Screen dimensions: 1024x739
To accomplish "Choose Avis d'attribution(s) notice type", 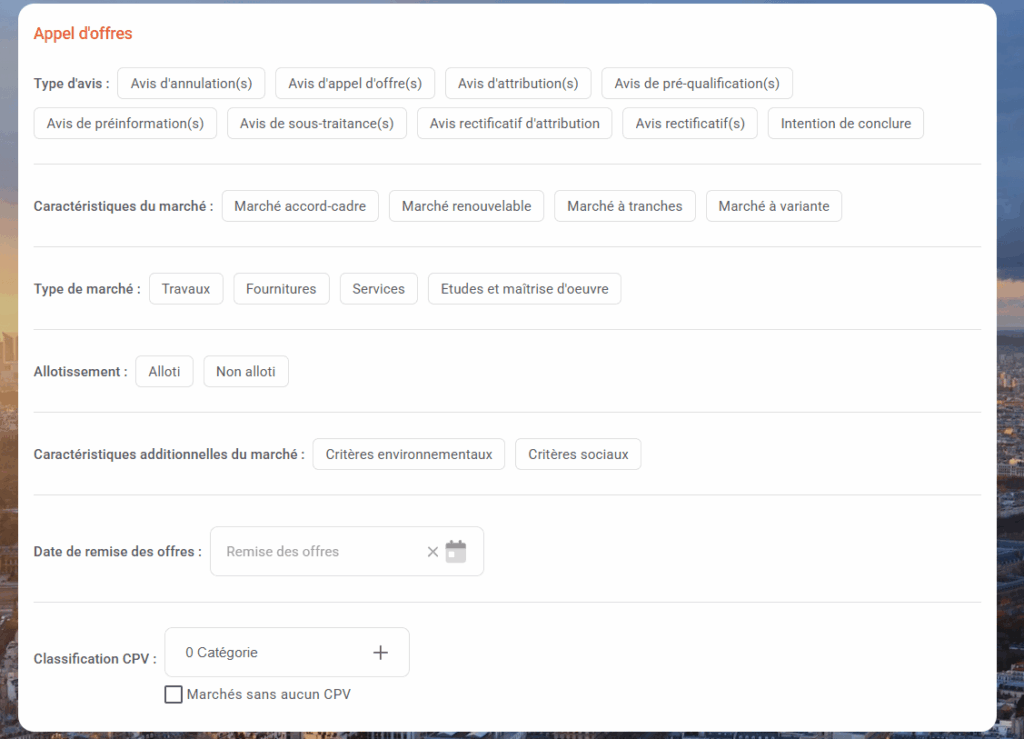I will [x=518, y=83].
